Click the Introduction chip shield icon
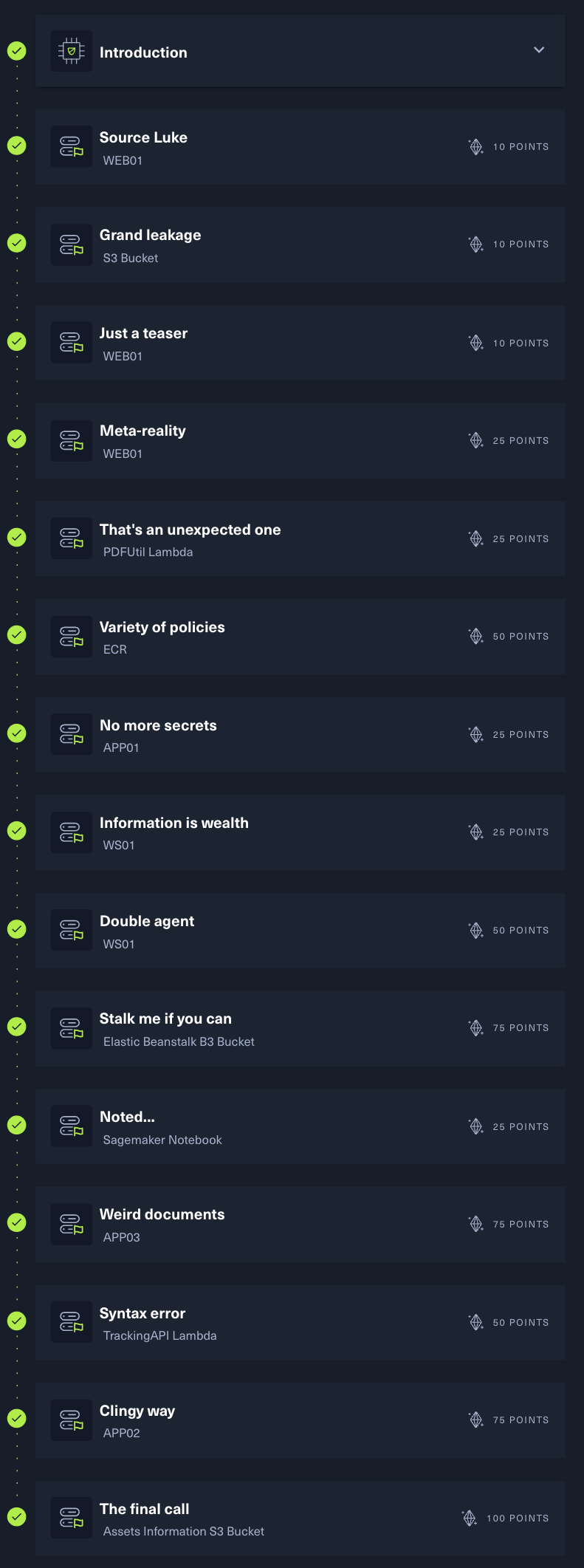Screen dimensions: 584x1568 tap(72, 51)
